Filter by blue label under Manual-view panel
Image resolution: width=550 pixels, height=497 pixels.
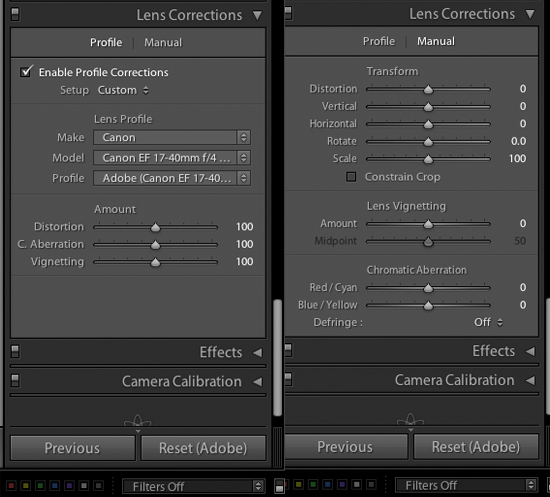(x=328, y=485)
